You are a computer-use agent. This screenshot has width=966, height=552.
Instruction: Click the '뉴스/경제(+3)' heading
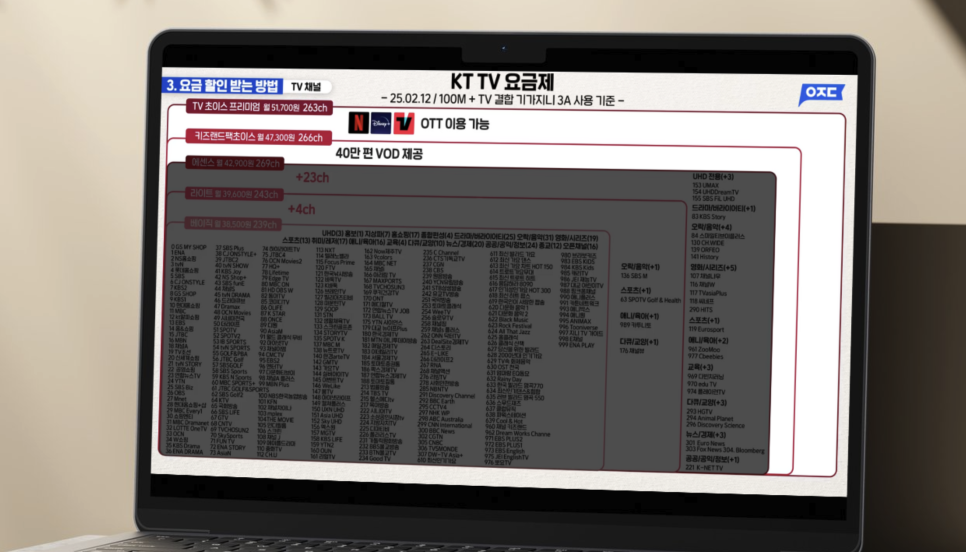pos(706,436)
